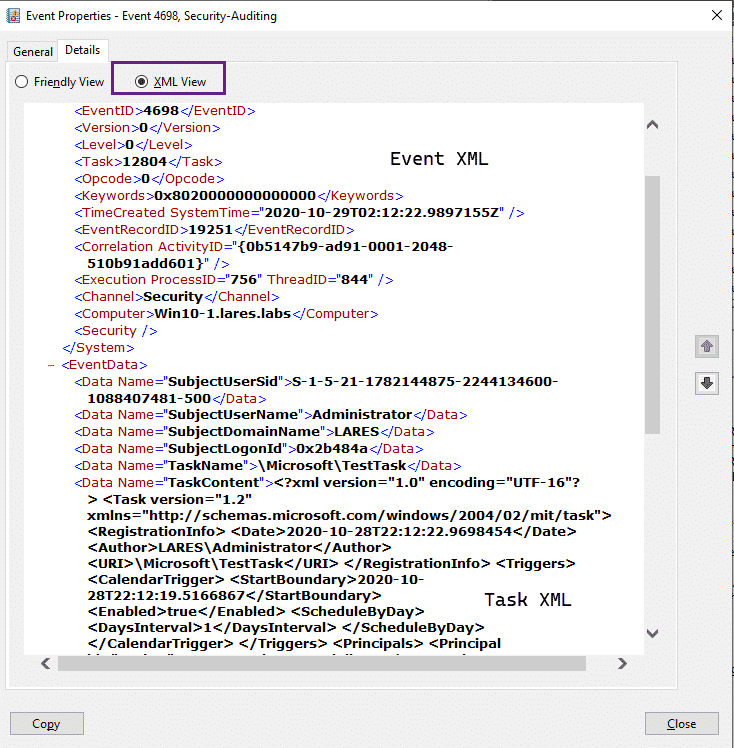Click the EventRecordID value 19251
Screen dimensions: 734x748
[x=210, y=230]
